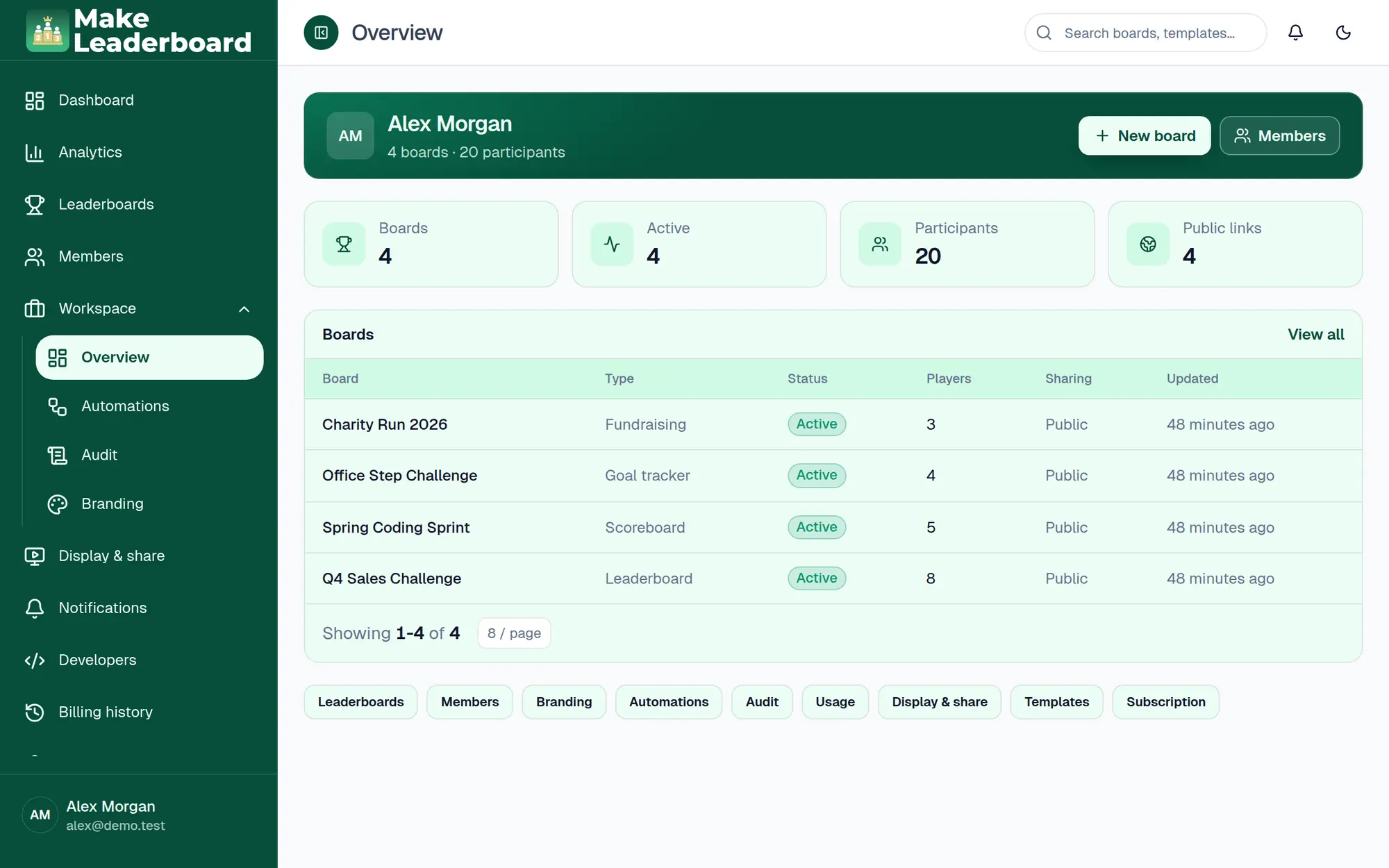Click the trophy icon on the Boards card

tap(344, 244)
